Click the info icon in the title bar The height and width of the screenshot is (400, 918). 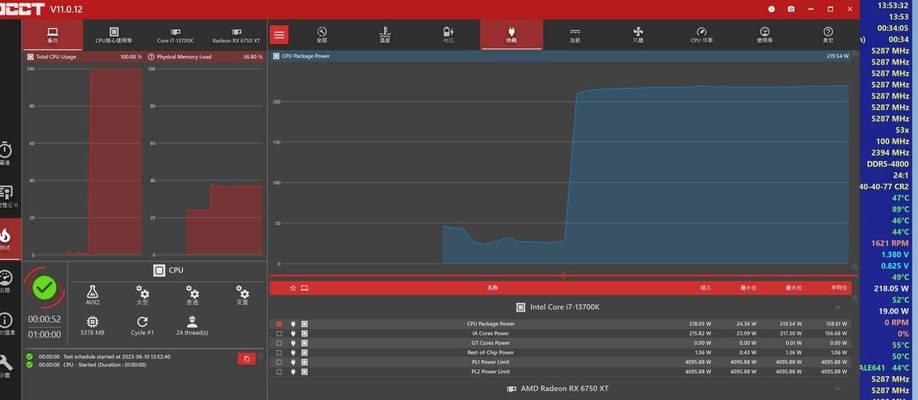coord(771,9)
